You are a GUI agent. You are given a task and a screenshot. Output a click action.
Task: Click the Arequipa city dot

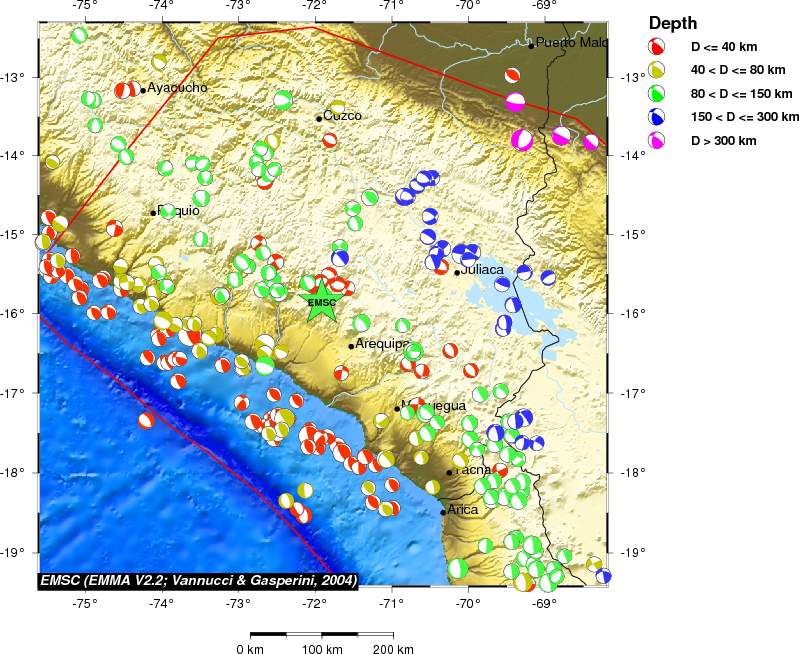[351, 346]
